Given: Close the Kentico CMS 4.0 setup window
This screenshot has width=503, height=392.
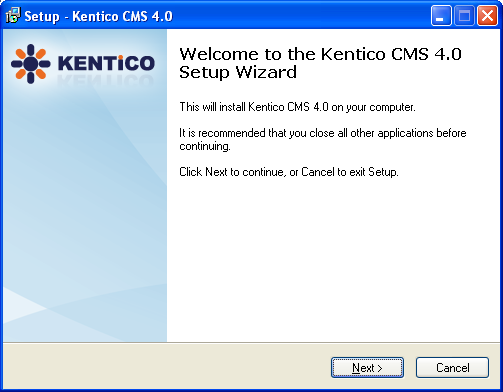Looking at the screenshot, I should click(487, 15).
